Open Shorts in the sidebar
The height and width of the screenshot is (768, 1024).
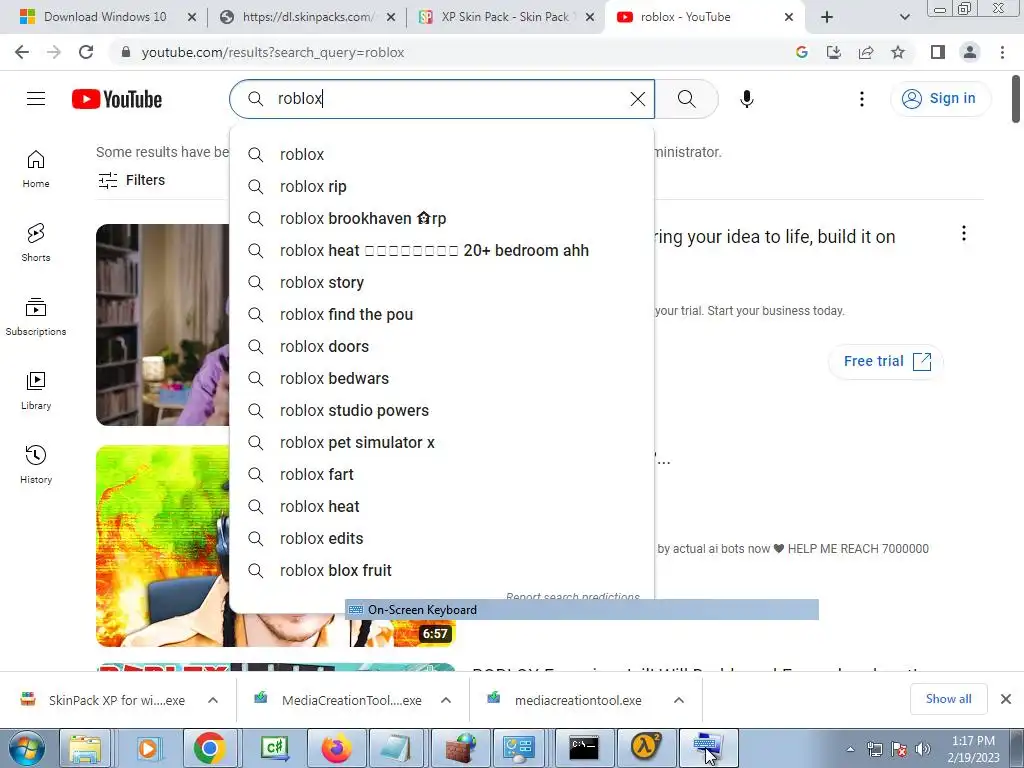(x=36, y=243)
